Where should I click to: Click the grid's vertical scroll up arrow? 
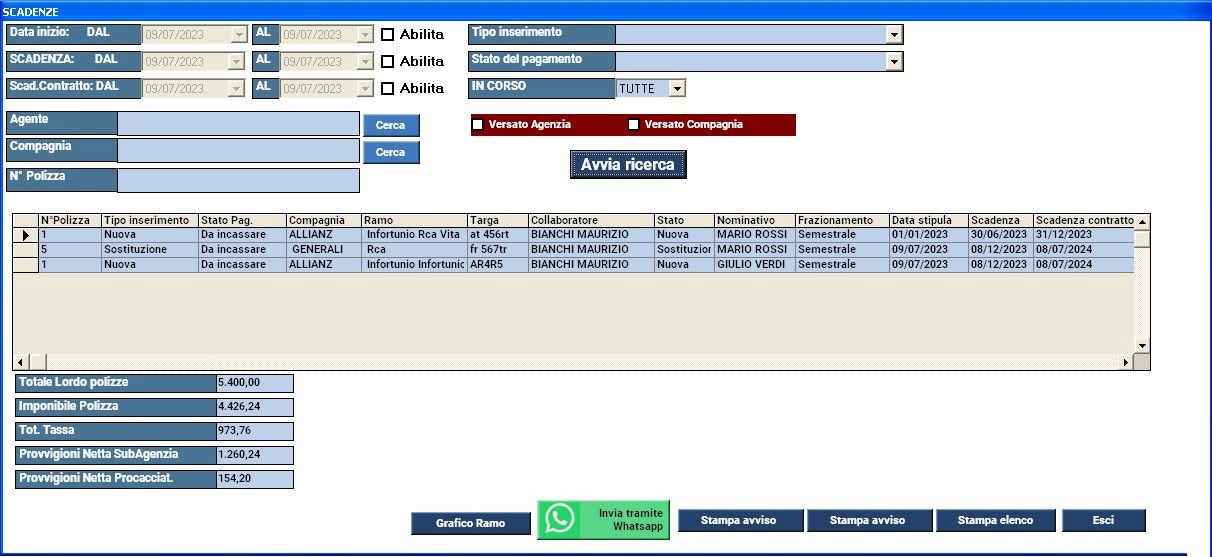pos(1141,221)
